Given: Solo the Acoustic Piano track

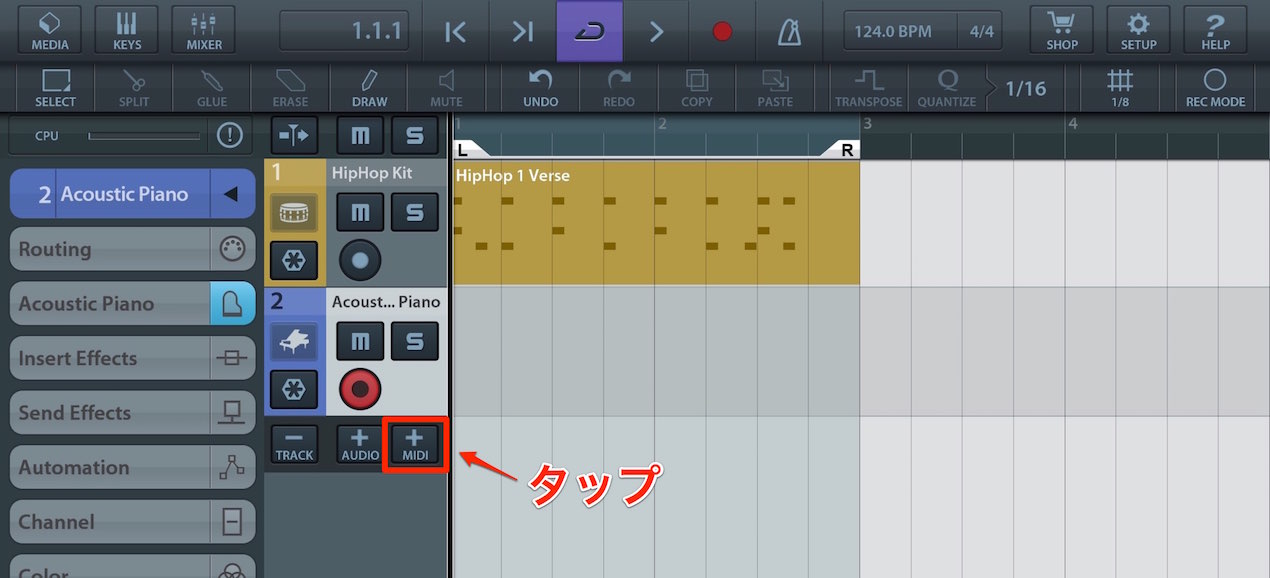Looking at the screenshot, I should click(x=414, y=342).
